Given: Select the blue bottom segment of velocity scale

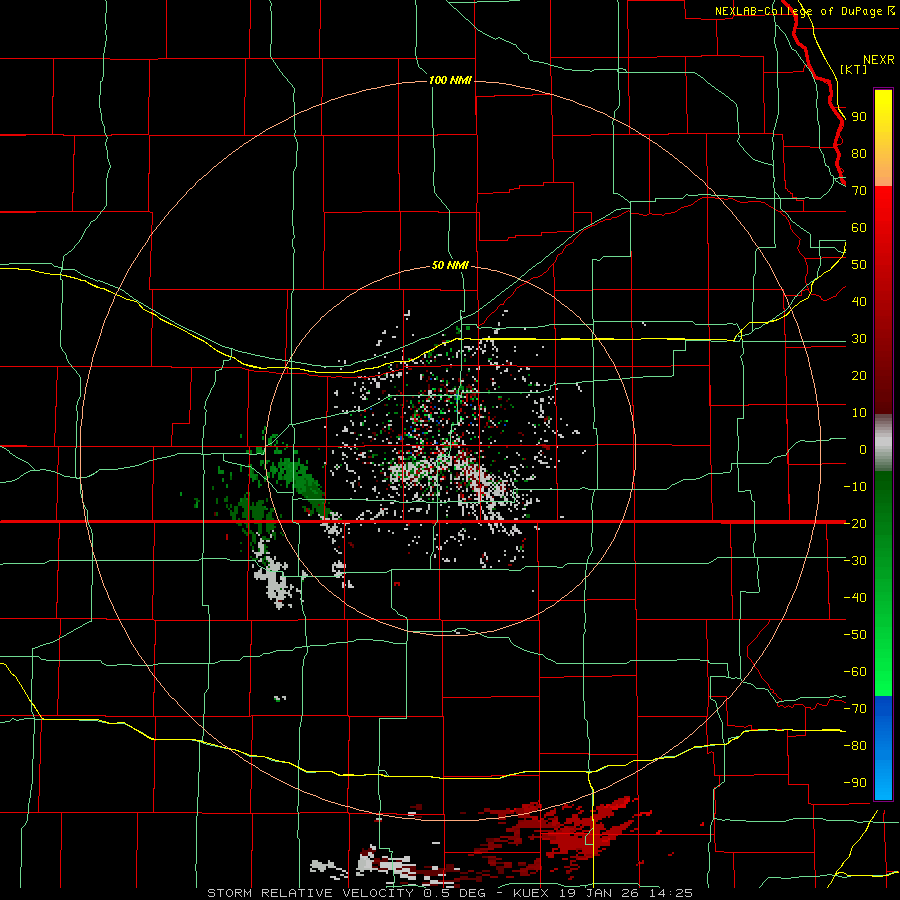Looking at the screenshot, I should pos(883,747).
